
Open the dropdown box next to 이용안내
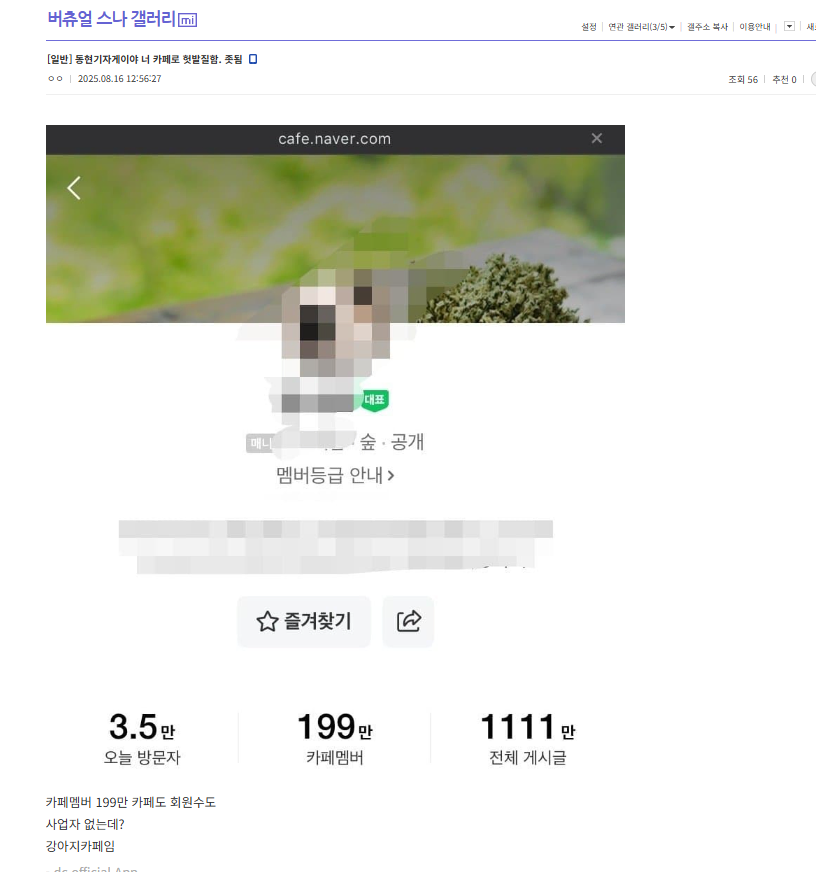pyautogui.click(x=789, y=27)
